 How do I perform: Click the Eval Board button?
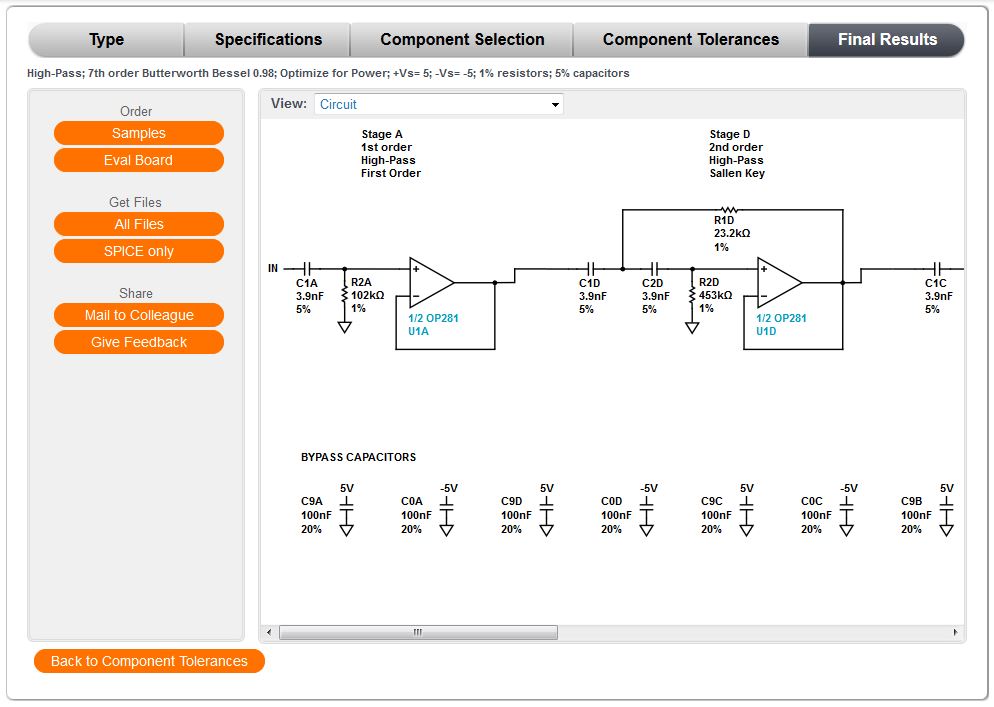point(138,160)
